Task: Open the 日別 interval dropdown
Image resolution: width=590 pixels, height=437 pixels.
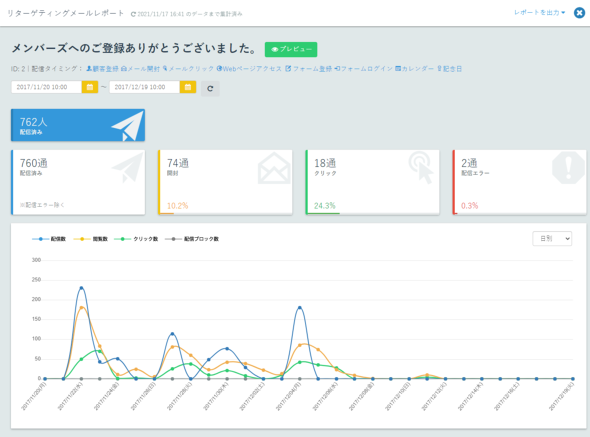Action: coord(552,239)
